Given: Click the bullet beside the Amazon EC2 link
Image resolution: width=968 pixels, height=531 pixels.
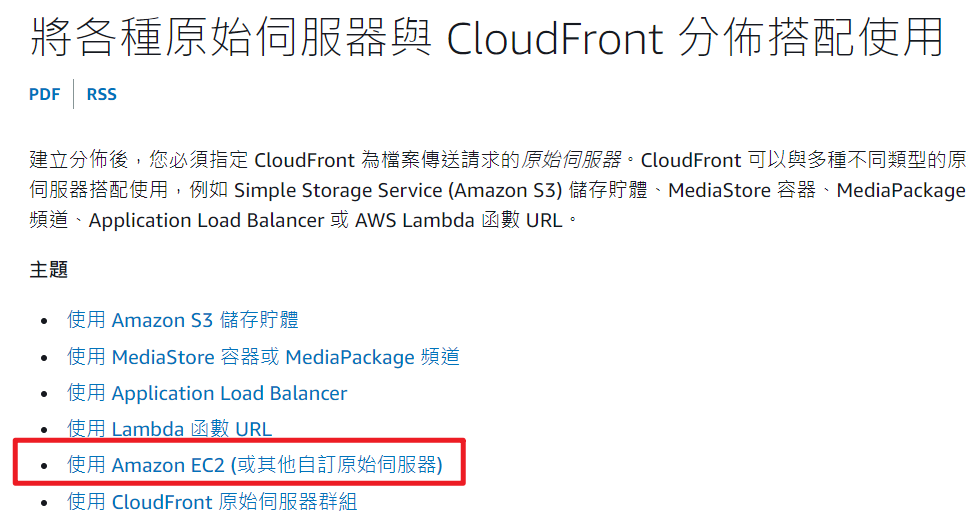Looking at the screenshot, I should [x=44, y=466].
